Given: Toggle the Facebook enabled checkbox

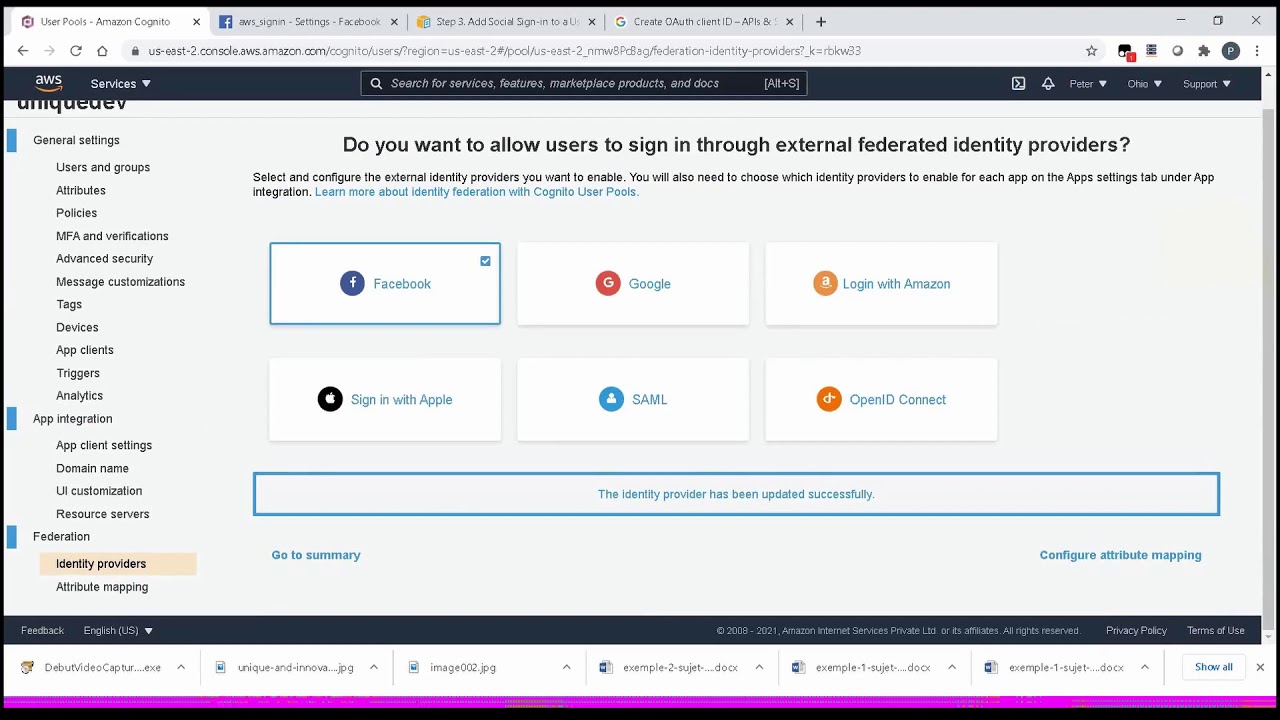Looking at the screenshot, I should [x=485, y=261].
